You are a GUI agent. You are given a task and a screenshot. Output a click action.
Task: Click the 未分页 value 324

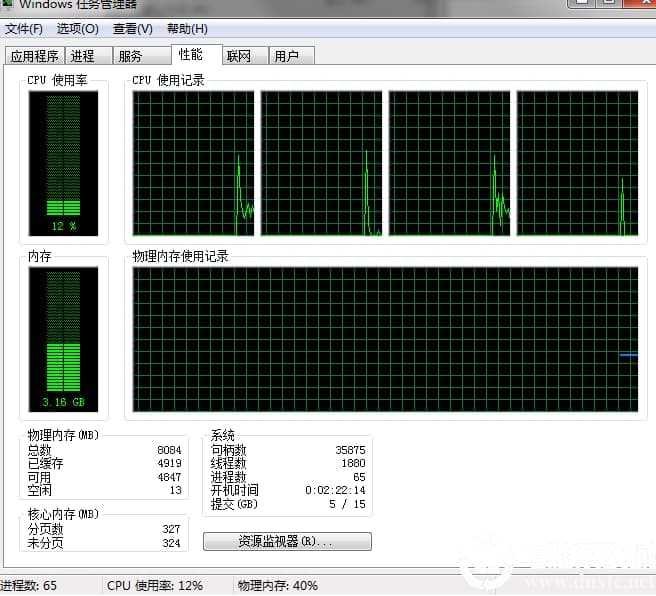[171, 543]
